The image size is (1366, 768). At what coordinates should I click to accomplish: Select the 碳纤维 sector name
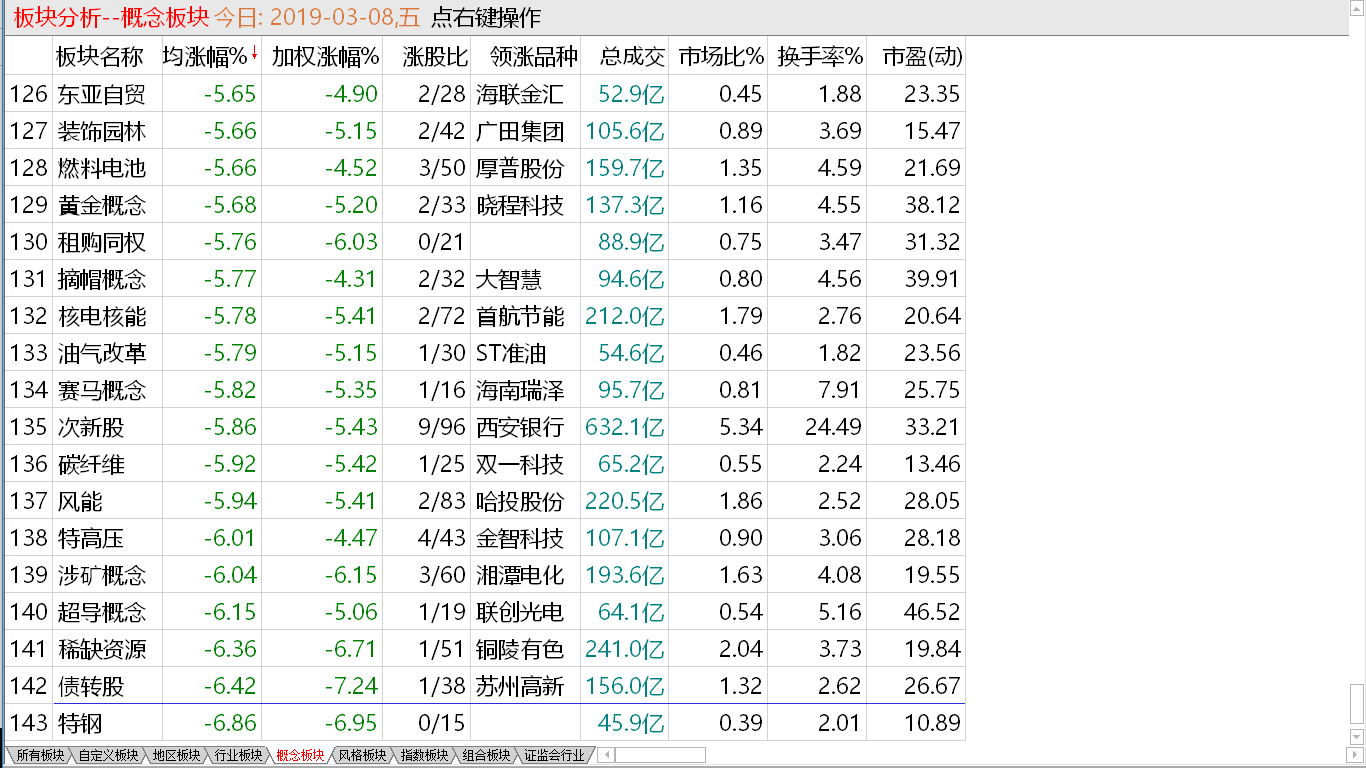coord(91,464)
